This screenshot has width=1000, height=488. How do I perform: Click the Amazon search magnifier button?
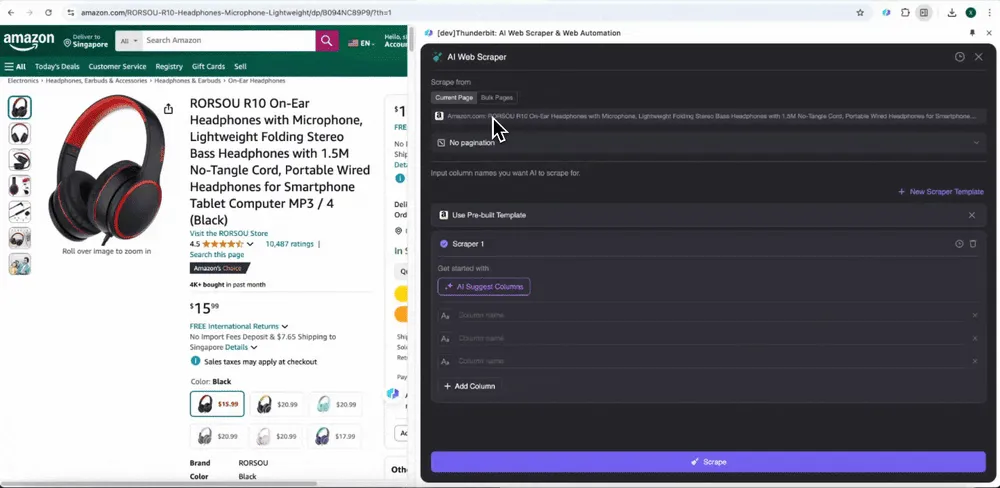[327, 40]
